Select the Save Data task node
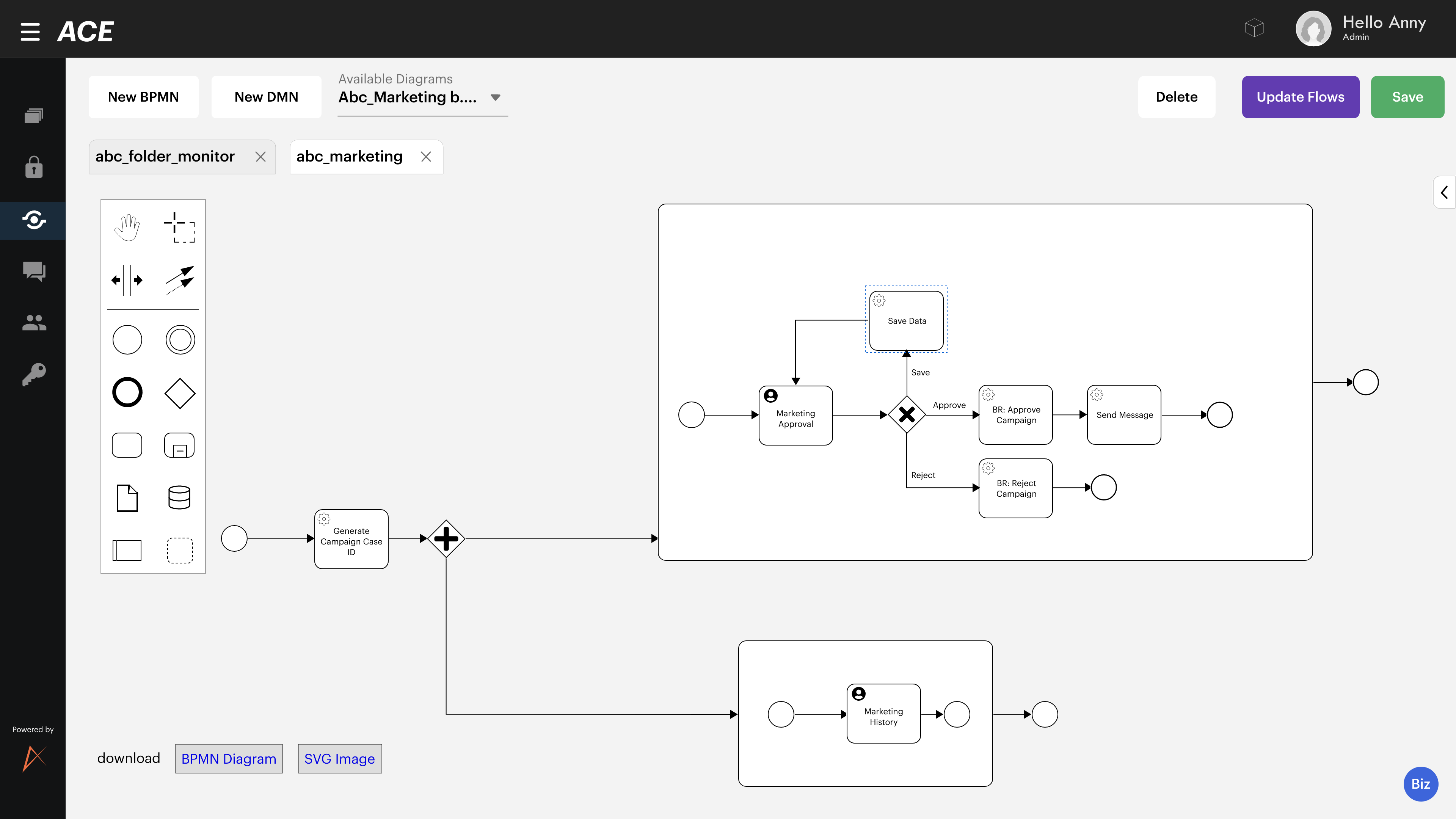The image size is (1456, 819). [906, 320]
